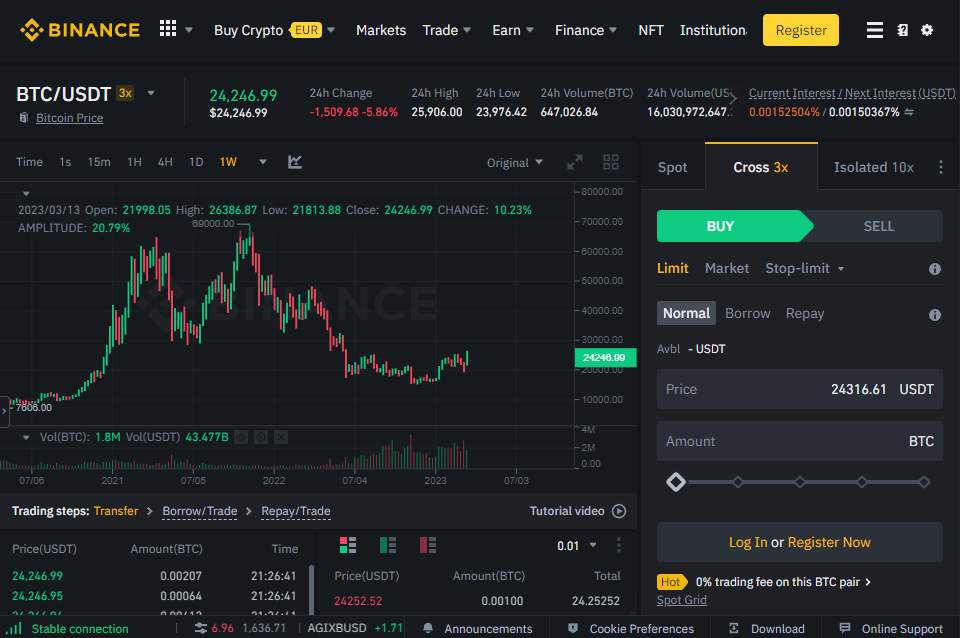The width and height of the screenshot is (960, 638).
Task: Open the order book three-dot options
Action: point(618,545)
